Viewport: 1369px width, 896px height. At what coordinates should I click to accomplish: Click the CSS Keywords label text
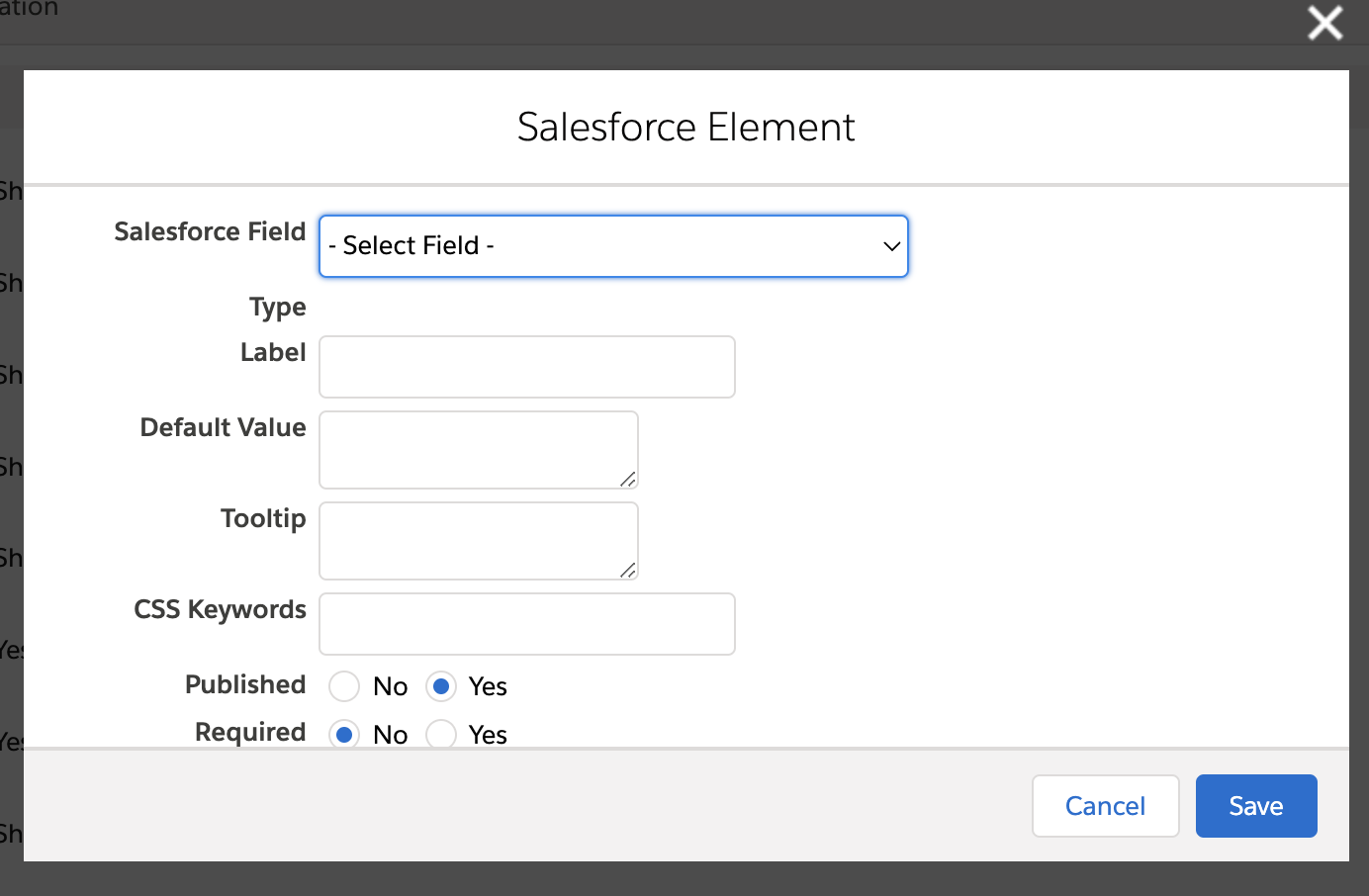click(x=221, y=610)
